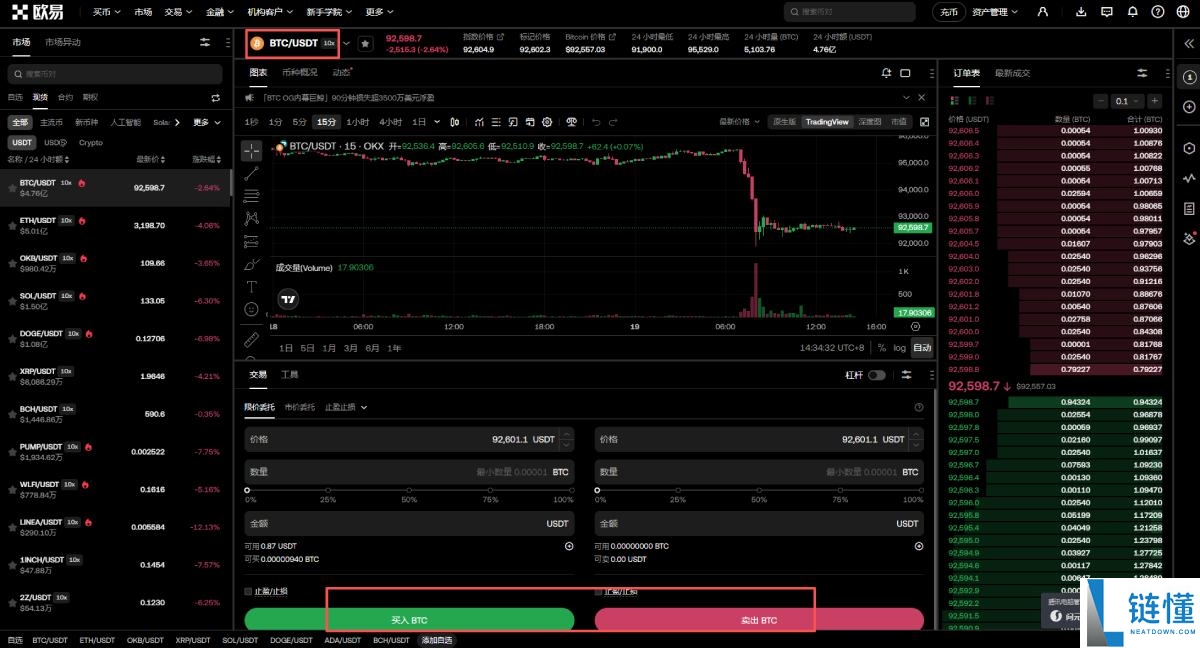1200x648 pixels.
Task: Favorite BTC/USDT with the star icon
Action: (365, 44)
